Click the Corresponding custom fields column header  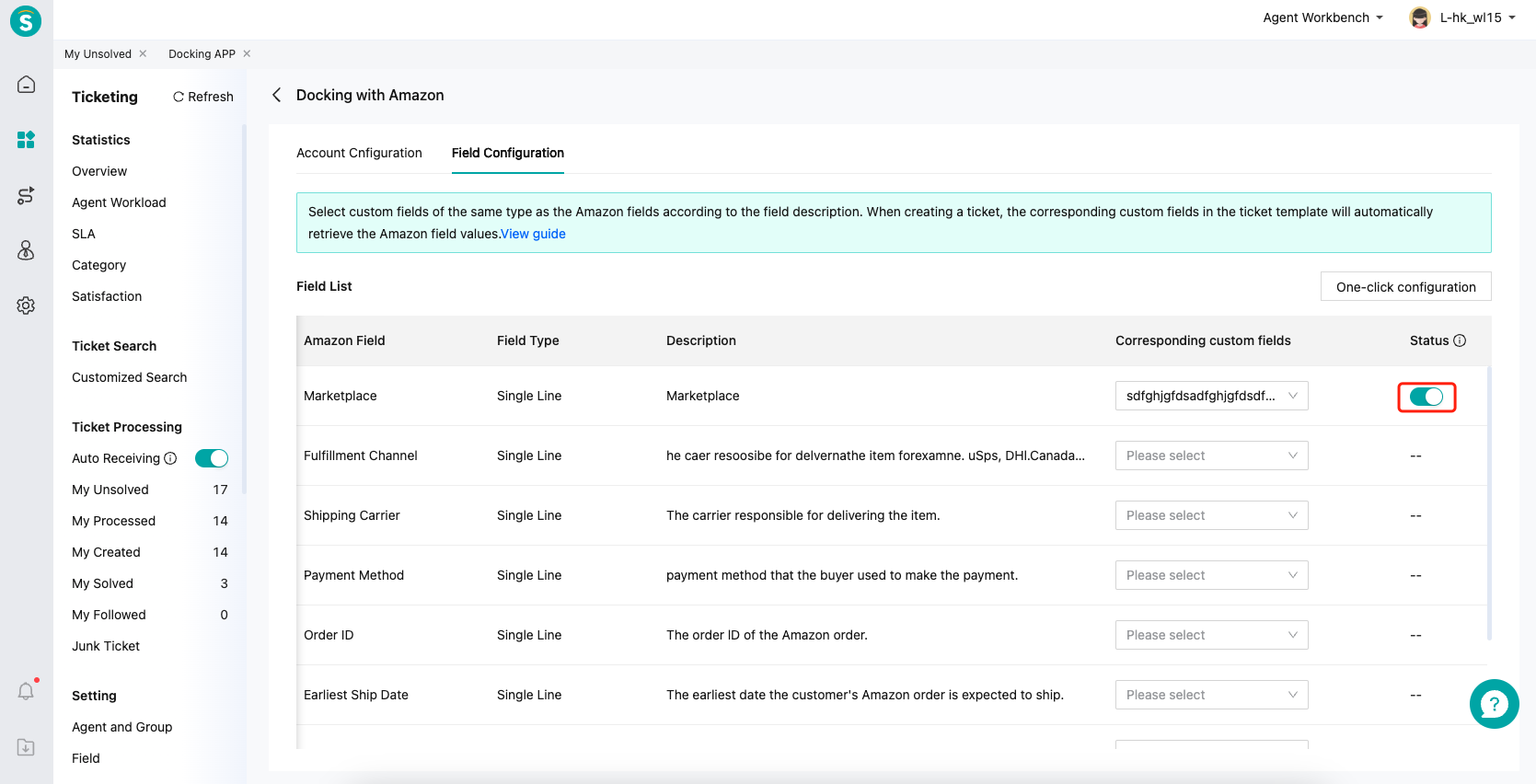(x=1203, y=340)
